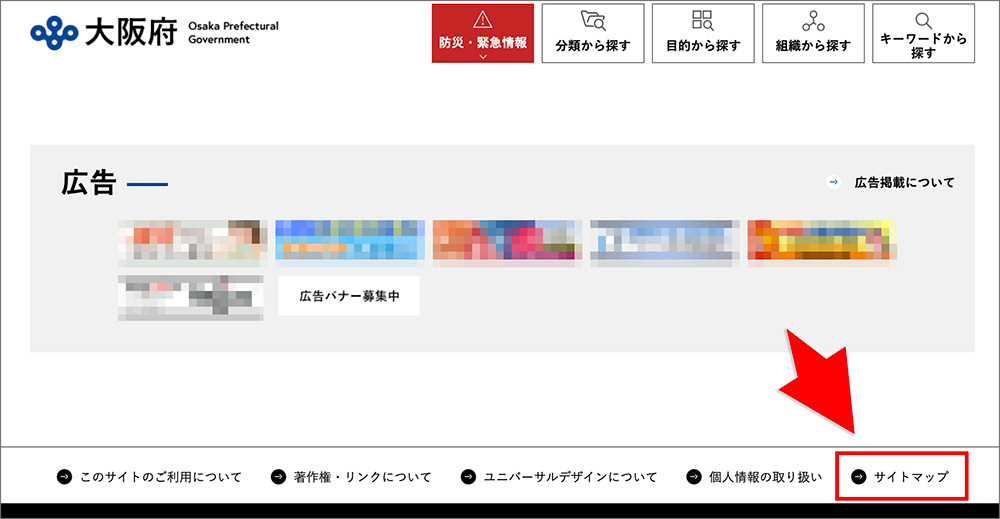Open the first ad banner in top row
This screenshot has height=519, width=1000.
click(193, 243)
